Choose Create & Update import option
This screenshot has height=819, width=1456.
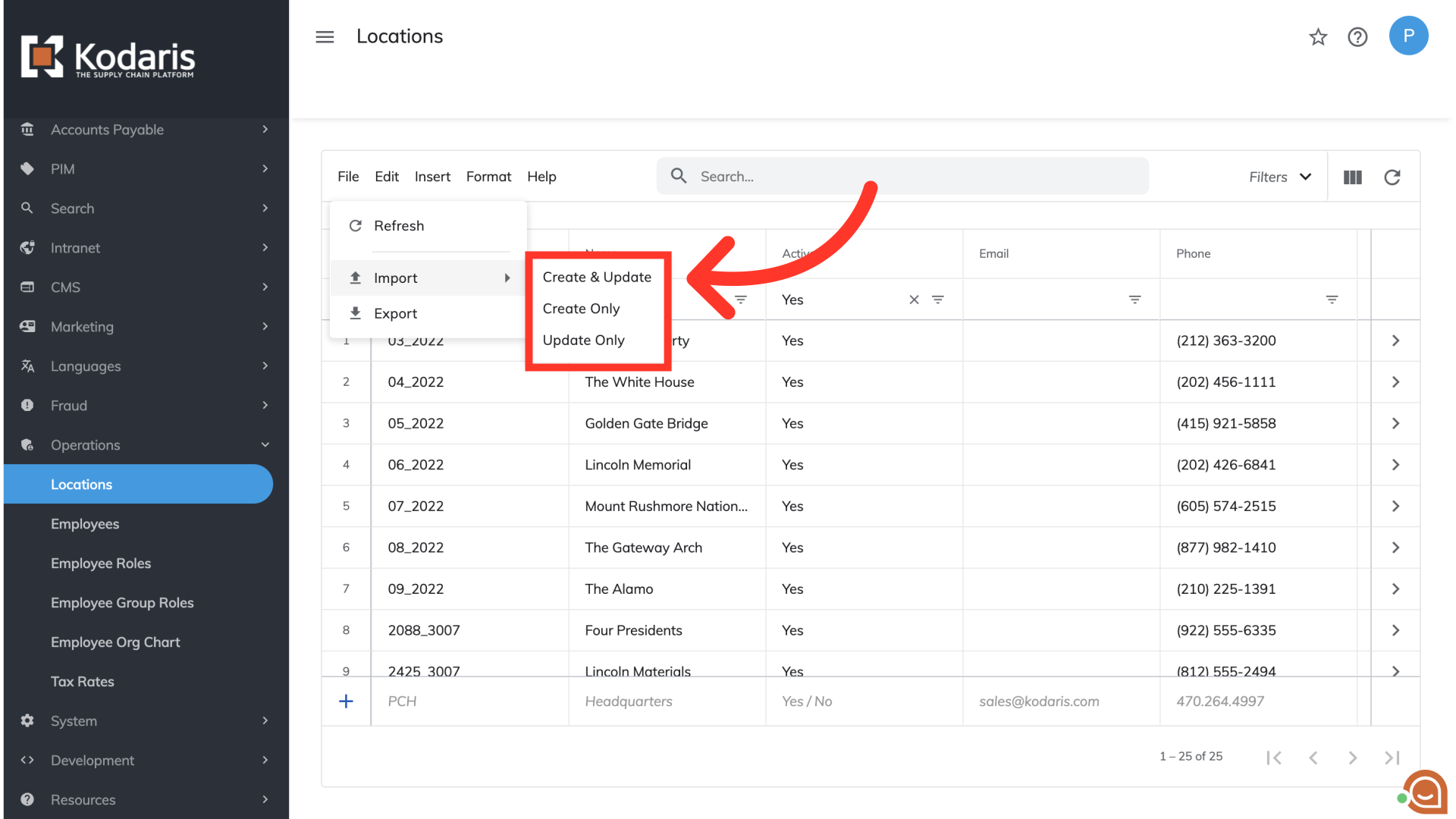pyautogui.click(x=597, y=277)
